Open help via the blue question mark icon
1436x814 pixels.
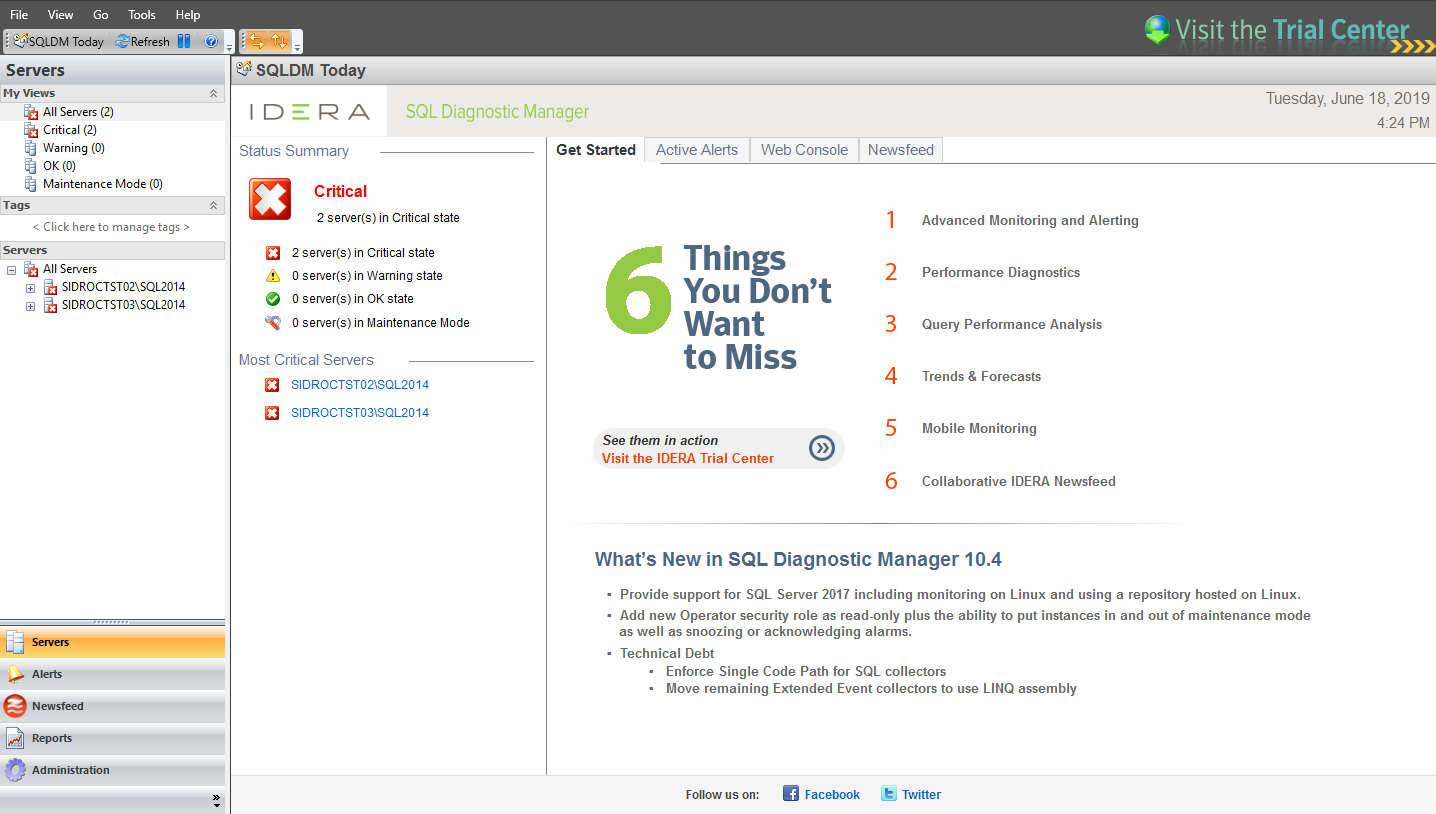210,41
